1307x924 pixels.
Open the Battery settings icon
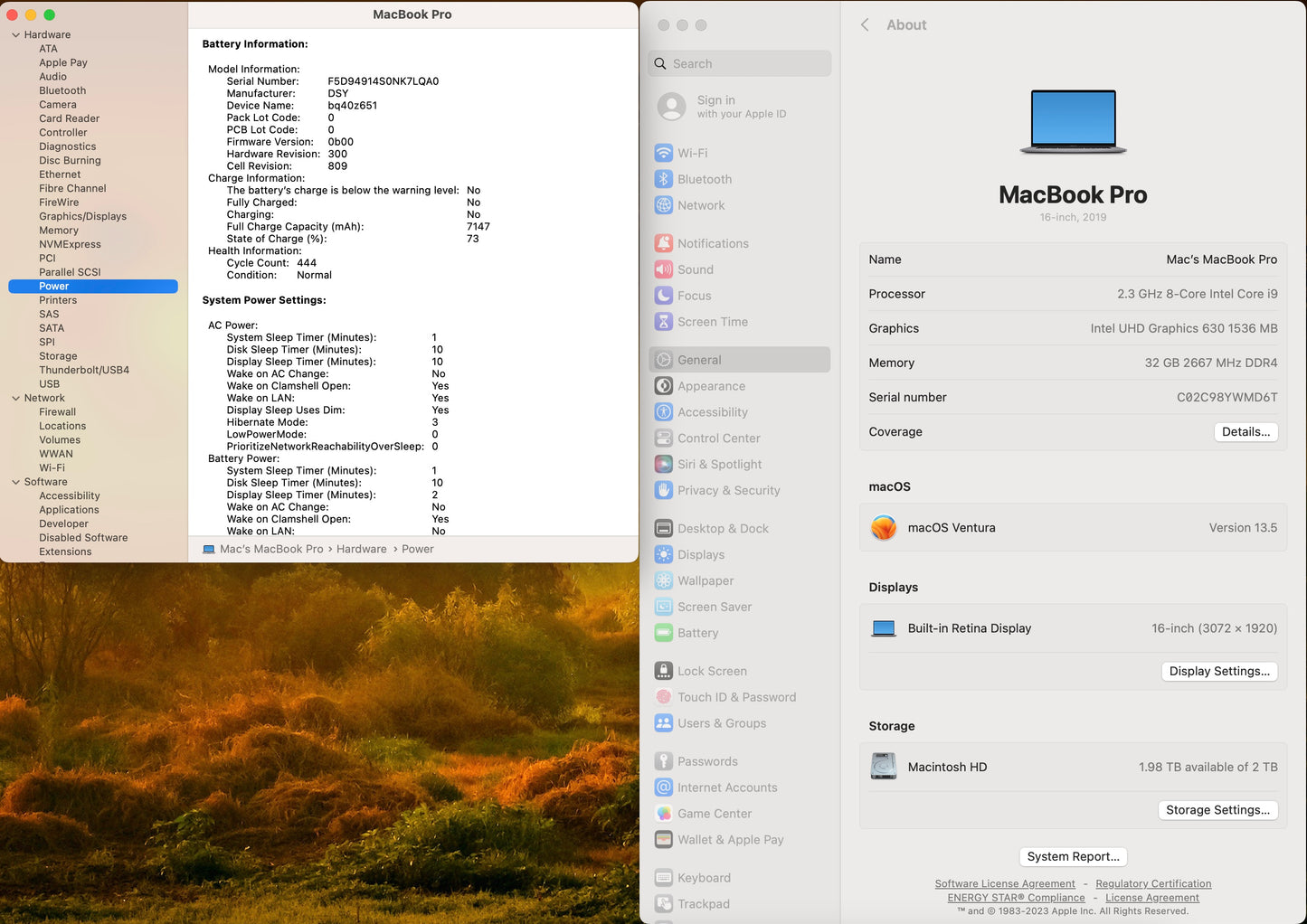[x=663, y=633]
